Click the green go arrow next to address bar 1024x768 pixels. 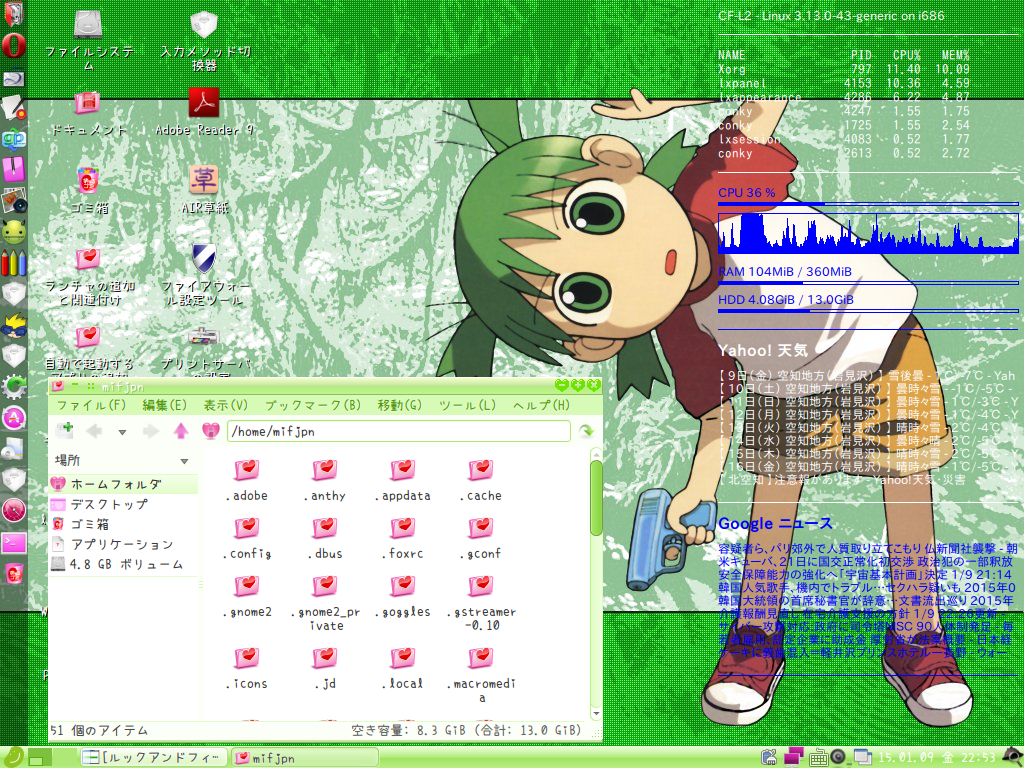pos(586,431)
